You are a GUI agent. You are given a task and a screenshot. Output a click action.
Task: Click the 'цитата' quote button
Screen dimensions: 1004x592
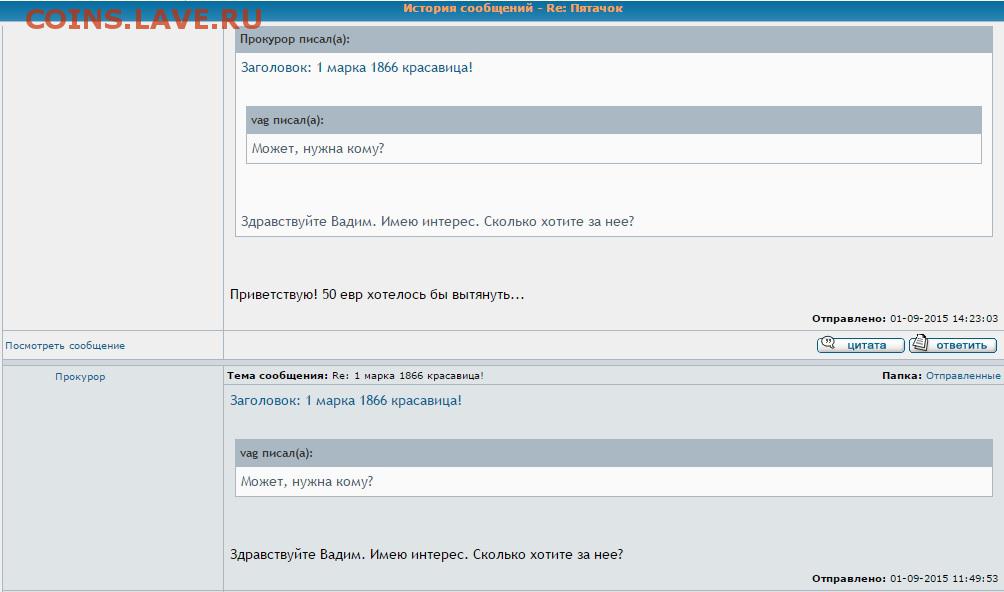(x=861, y=345)
